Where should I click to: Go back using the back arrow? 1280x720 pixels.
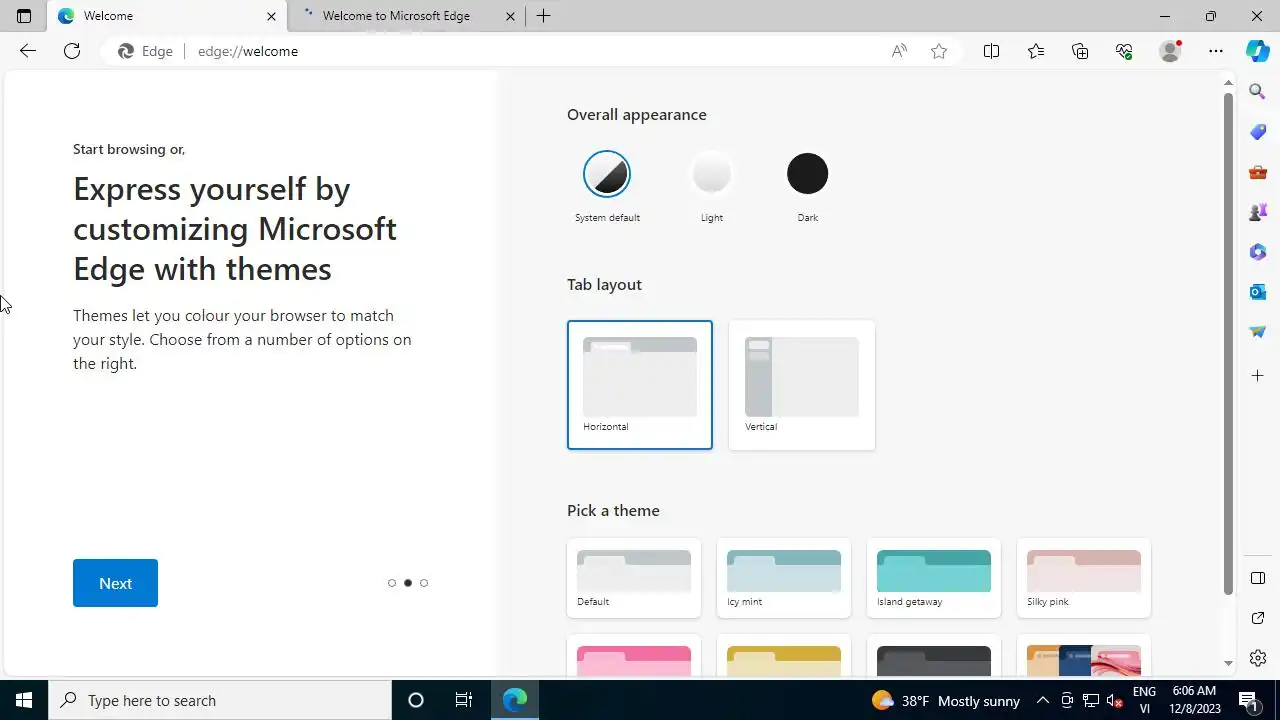(x=28, y=51)
